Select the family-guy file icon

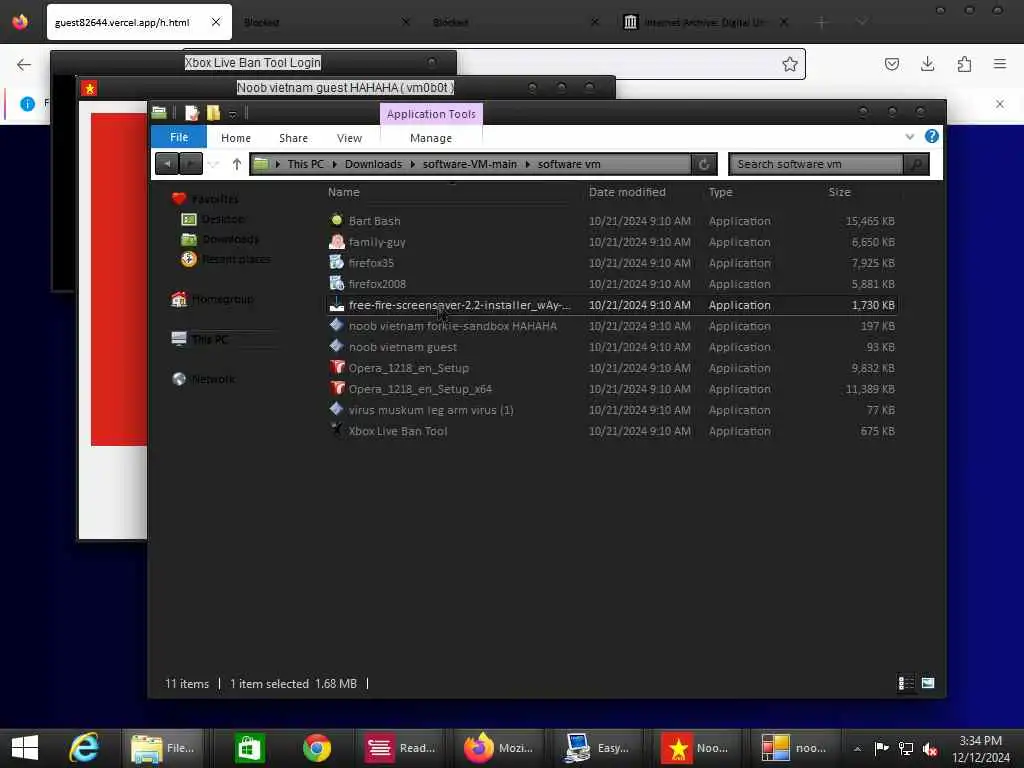[336, 242]
